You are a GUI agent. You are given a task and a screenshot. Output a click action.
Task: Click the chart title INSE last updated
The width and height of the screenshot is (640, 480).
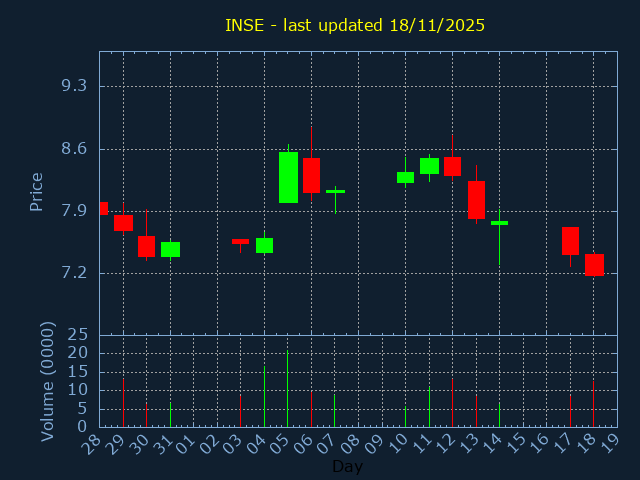point(355,25)
